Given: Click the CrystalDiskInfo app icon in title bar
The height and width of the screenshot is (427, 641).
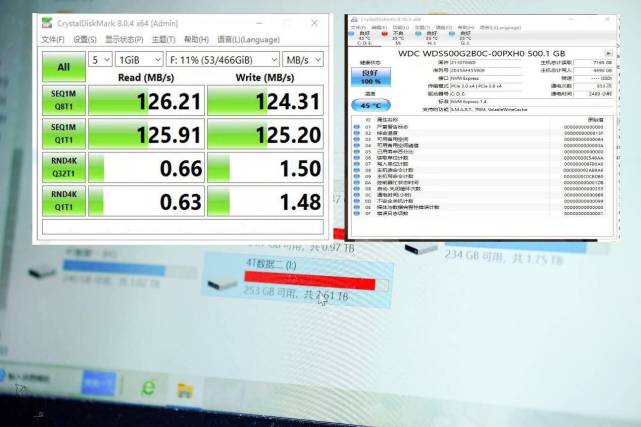Looking at the screenshot, I should 354,19.
